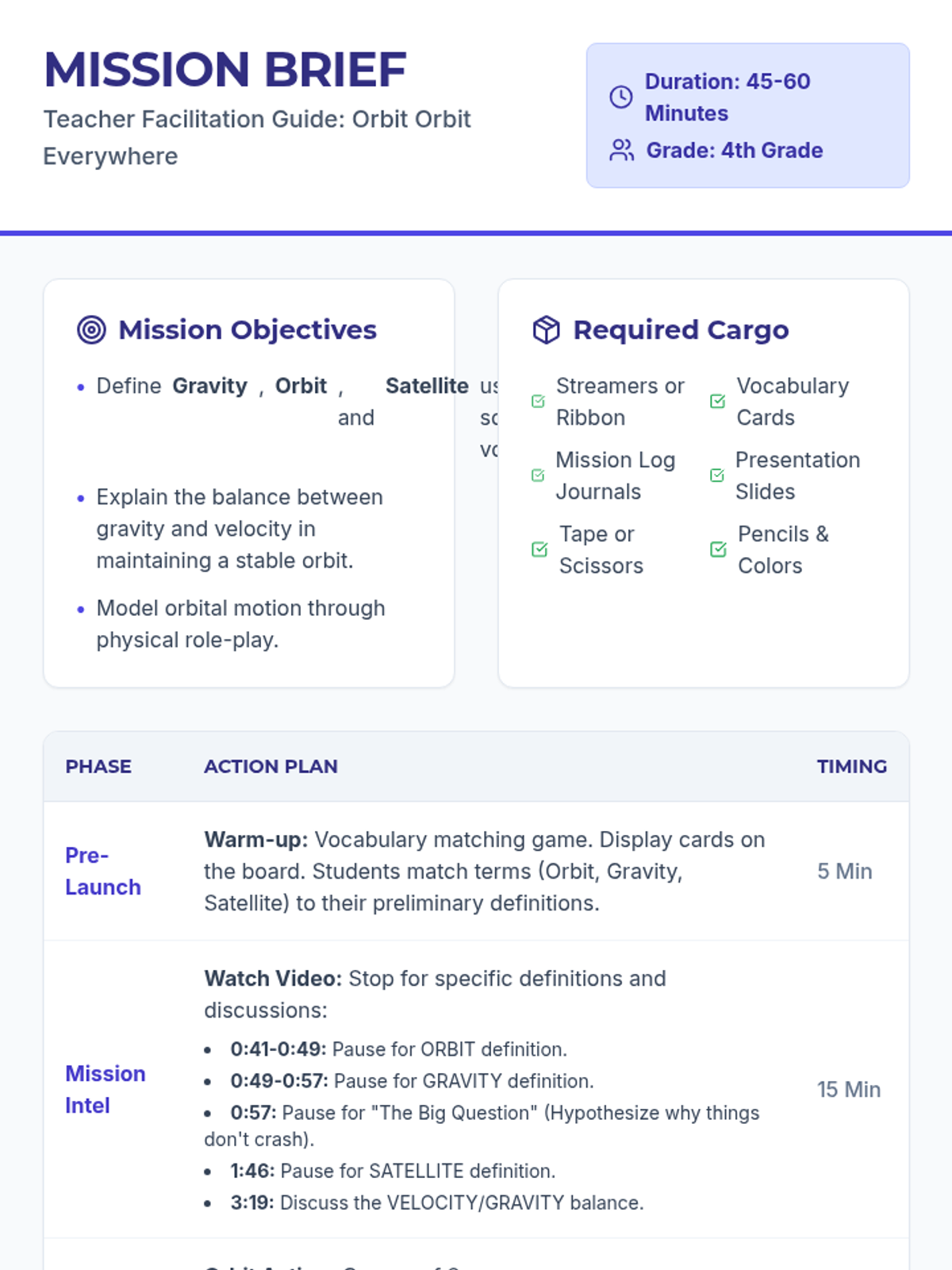Click the MISSION BRIEF title
Viewport: 952px width, 1270px height.
(x=225, y=70)
